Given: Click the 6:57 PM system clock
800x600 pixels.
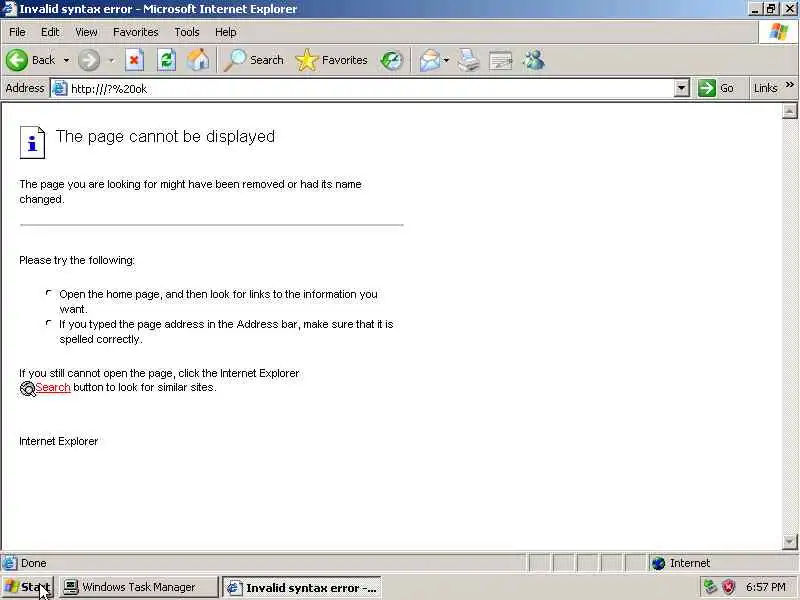Looking at the screenshot, I should [765, 587].
